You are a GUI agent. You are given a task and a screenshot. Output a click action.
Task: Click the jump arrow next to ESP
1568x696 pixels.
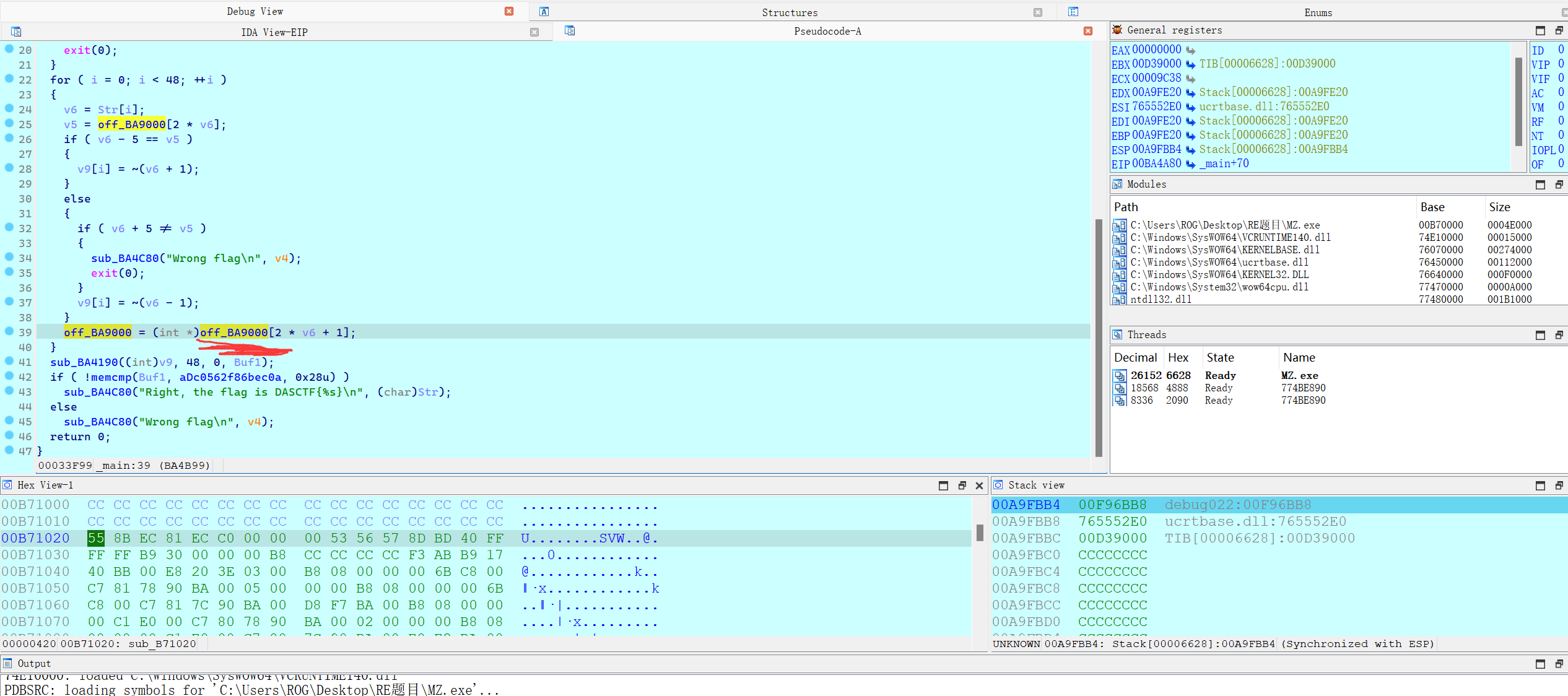1190,150
